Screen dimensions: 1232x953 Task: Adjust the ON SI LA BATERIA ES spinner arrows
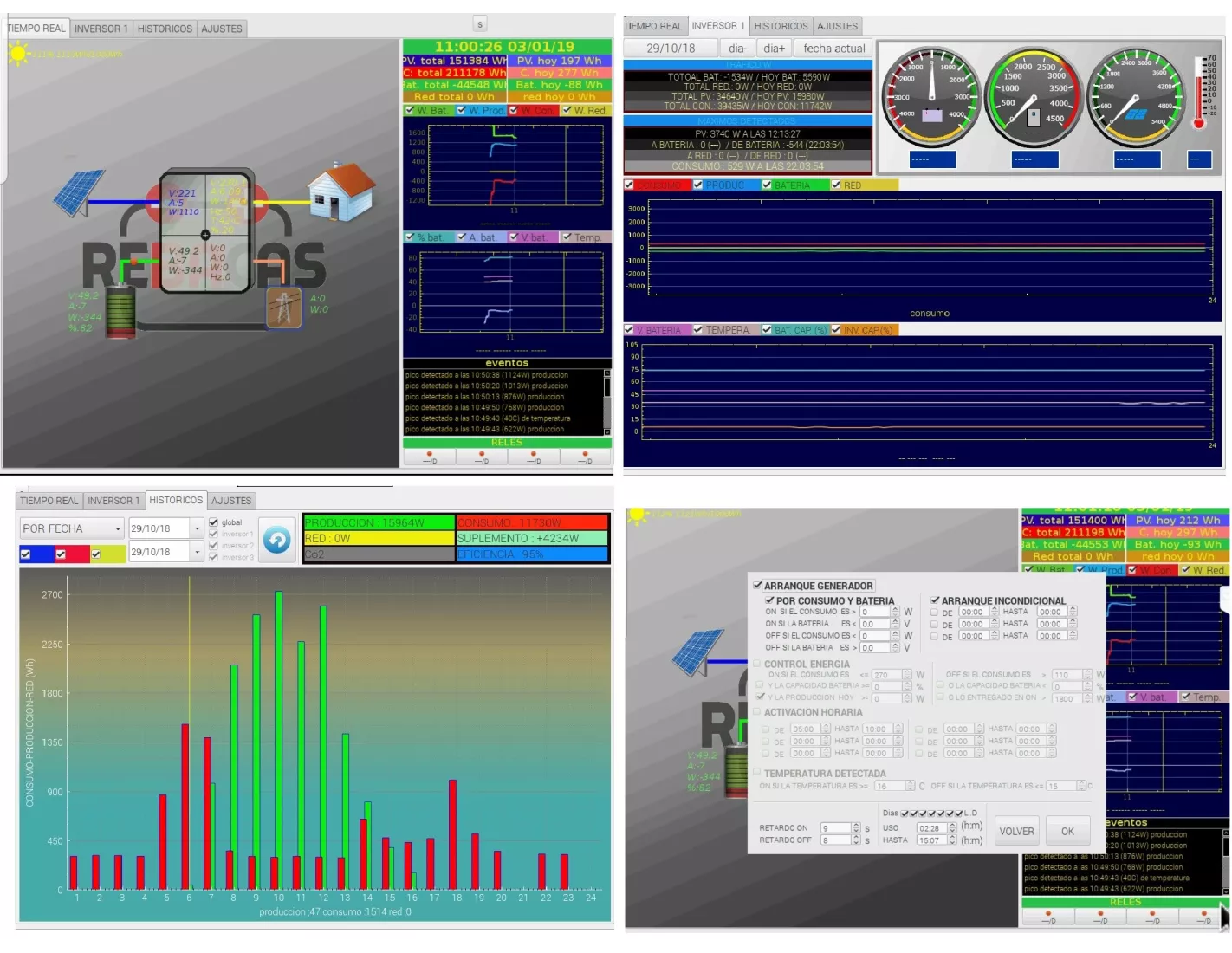click(895, 624)
